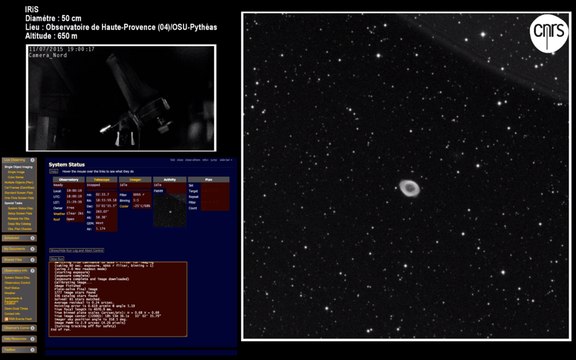
Task: Click the 'Altitude : 650 m' text
Action: point(51,36)
